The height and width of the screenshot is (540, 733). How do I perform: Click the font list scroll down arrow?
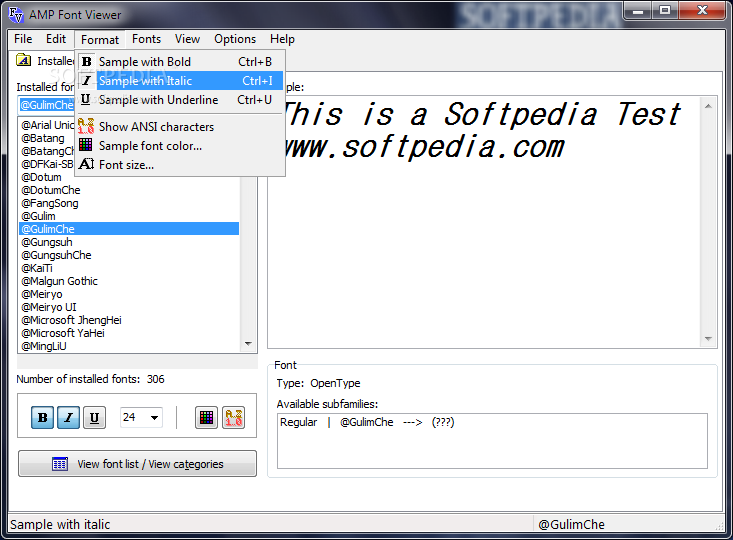click(x=248, y=344)
